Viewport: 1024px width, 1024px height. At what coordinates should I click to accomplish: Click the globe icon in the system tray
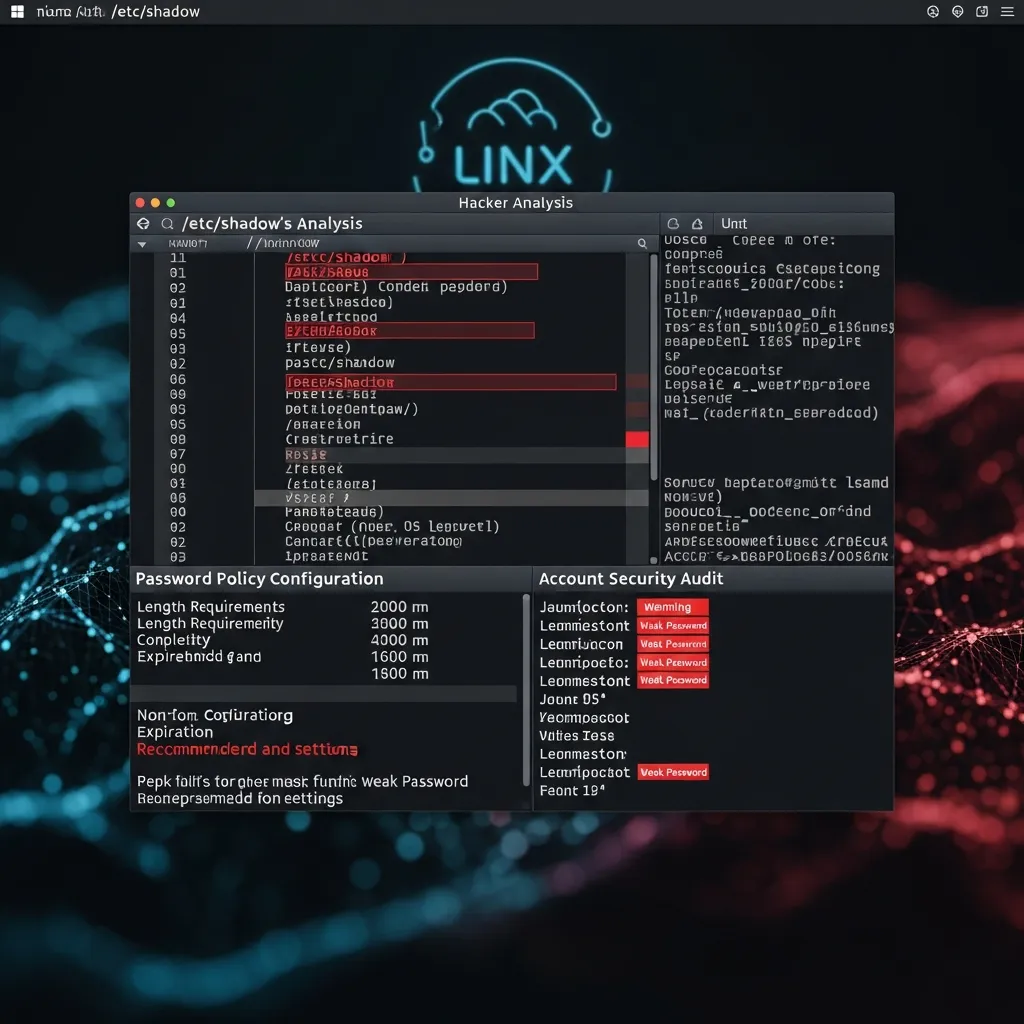933,11
